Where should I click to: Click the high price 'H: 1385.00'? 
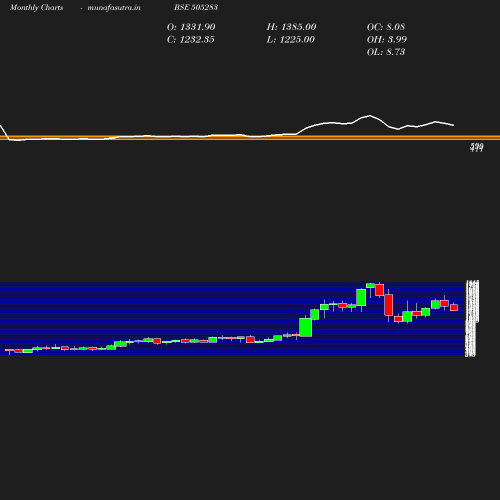[291, 27]
